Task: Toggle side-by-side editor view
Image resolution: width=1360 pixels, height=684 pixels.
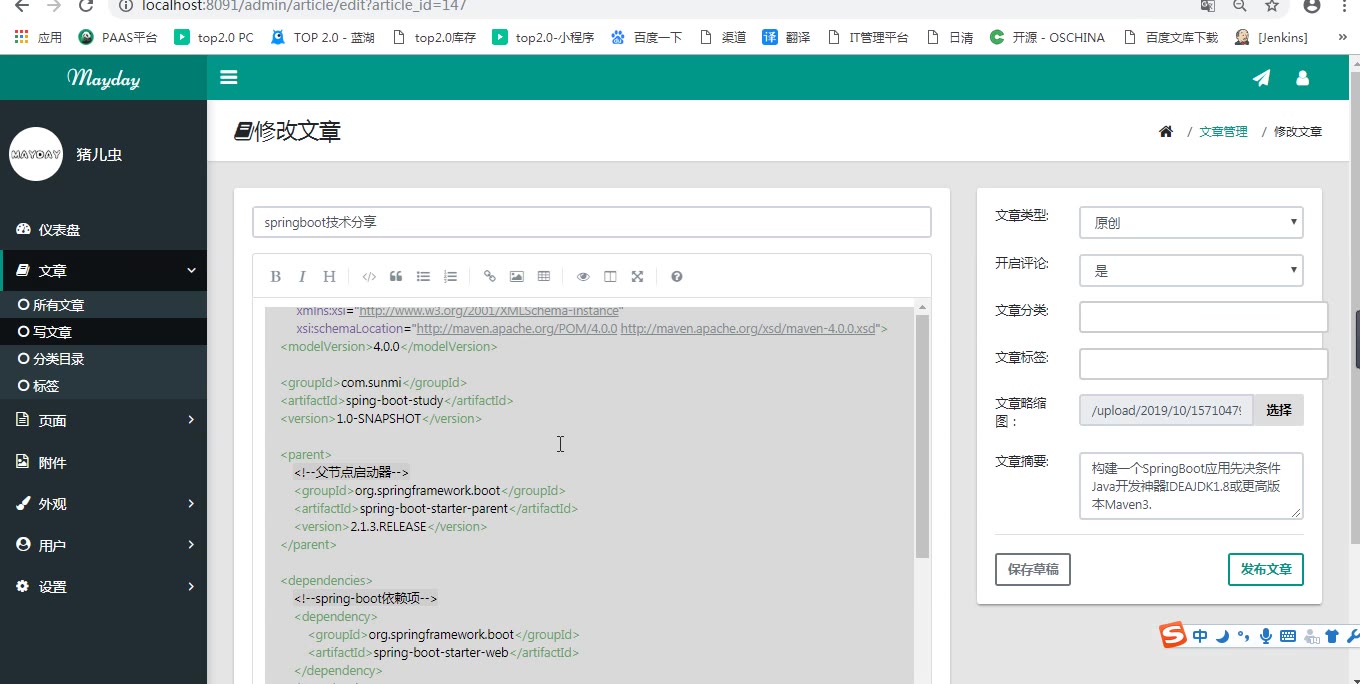Action: point(610,277)
